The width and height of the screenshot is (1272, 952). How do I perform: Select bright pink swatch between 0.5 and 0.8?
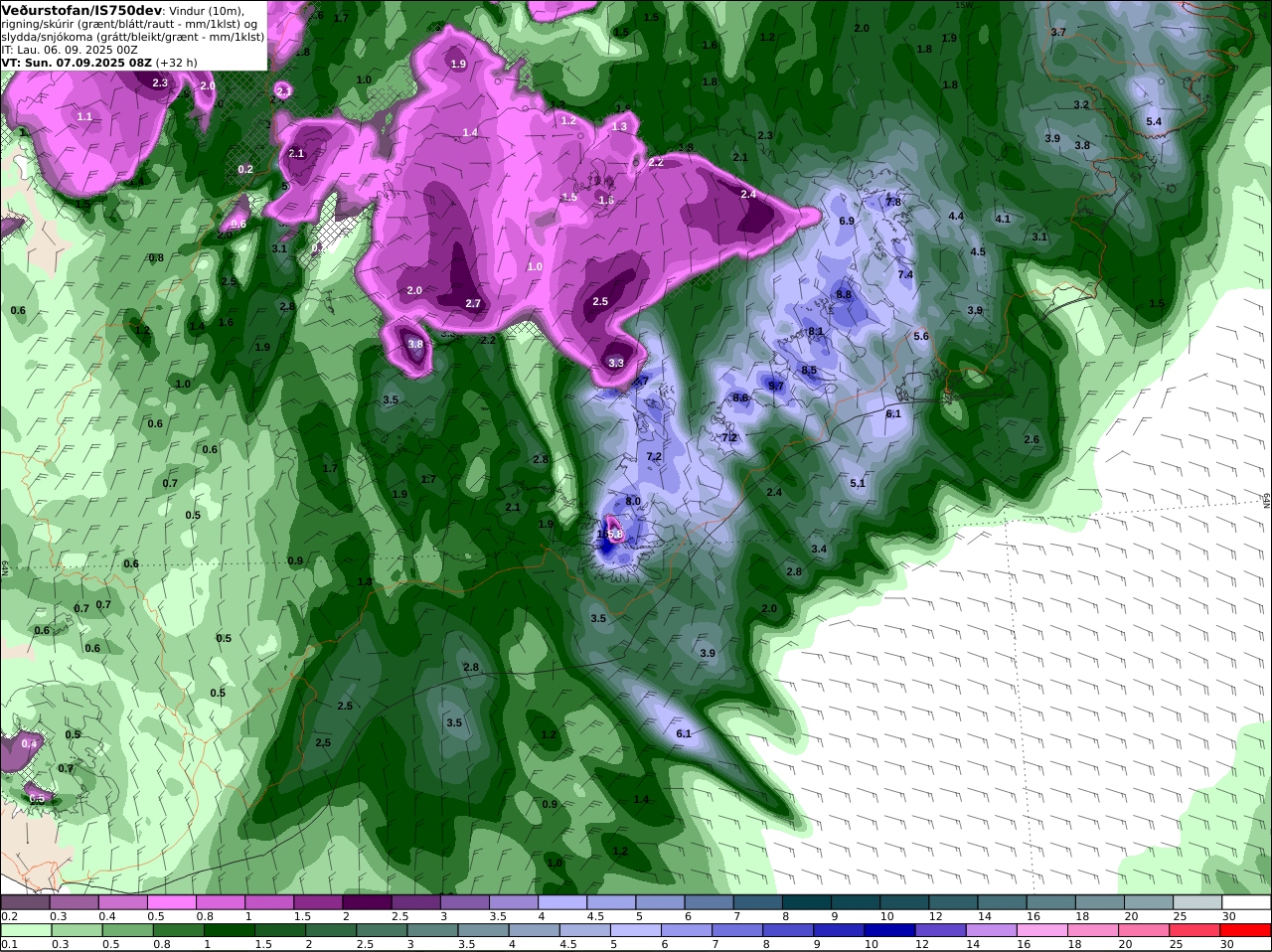(172, 902)
